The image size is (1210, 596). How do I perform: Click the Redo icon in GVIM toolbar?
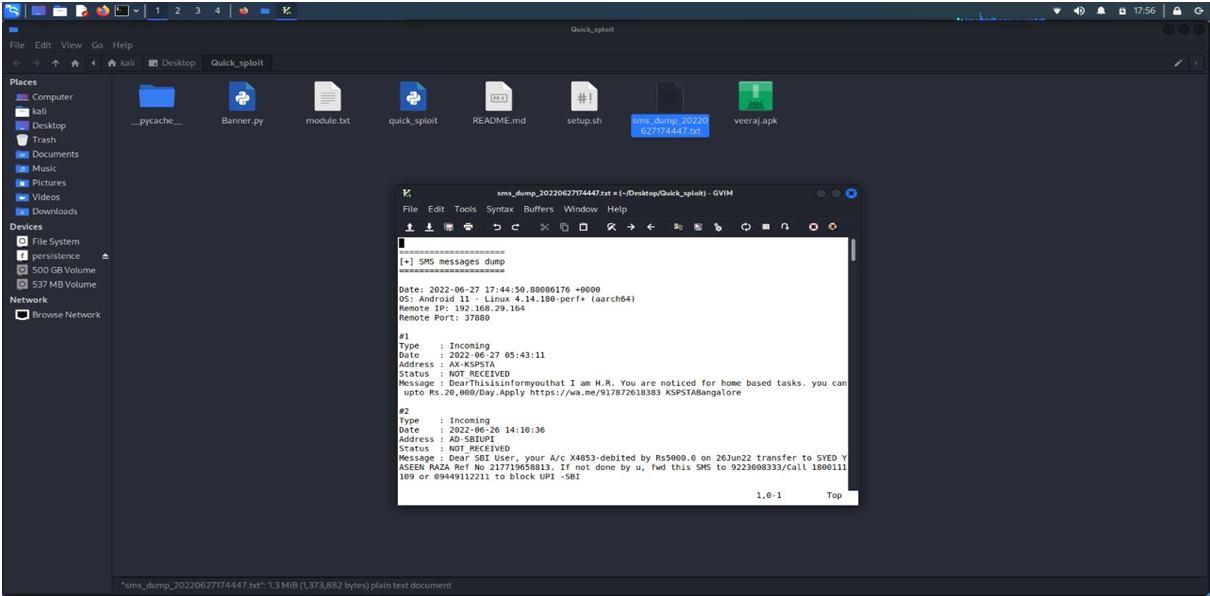coord(515,227)
